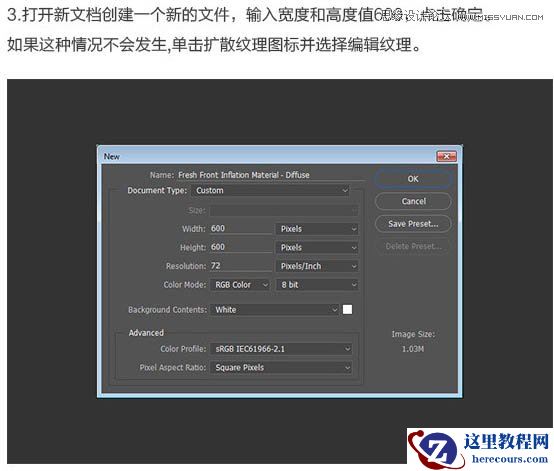Click the herecours.com site logo
Image resolution: width=554 pixels, height=471 pixels.
coord(480,449)
